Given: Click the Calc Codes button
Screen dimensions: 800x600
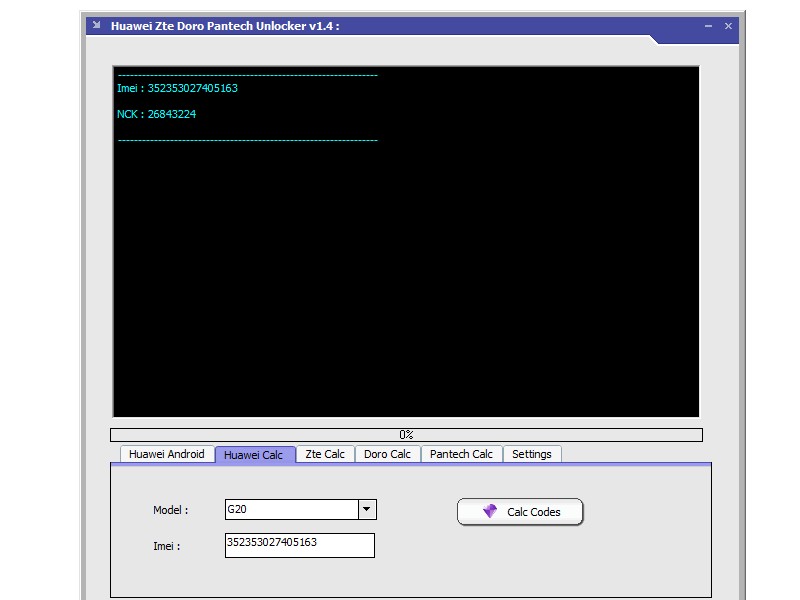Looking at the screenshot, I should [x=520, y=512].
